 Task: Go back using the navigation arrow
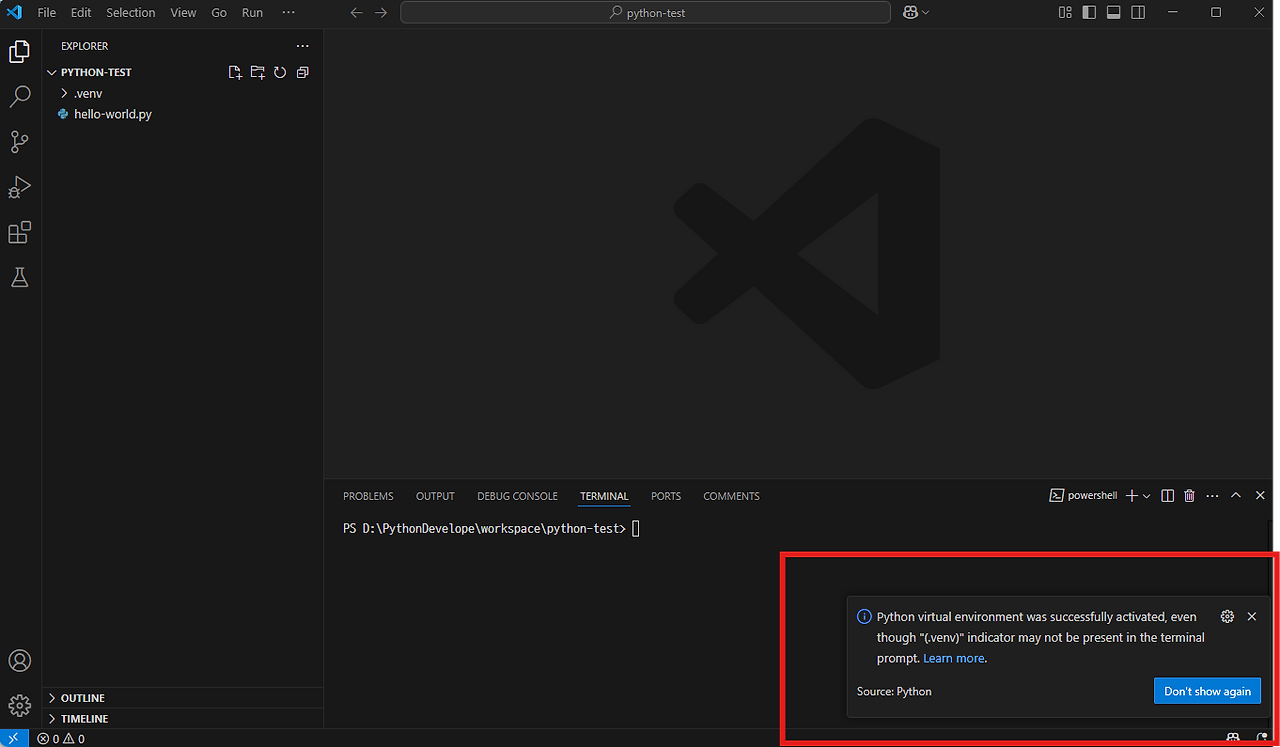(356, 13)
